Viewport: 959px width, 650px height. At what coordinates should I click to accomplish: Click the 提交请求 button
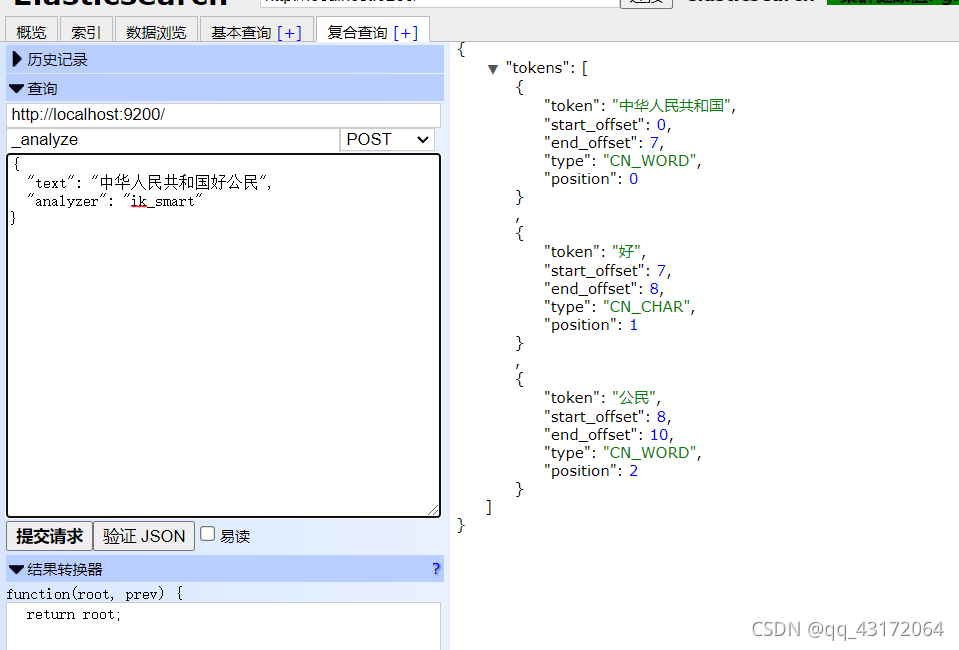point(50,536)
